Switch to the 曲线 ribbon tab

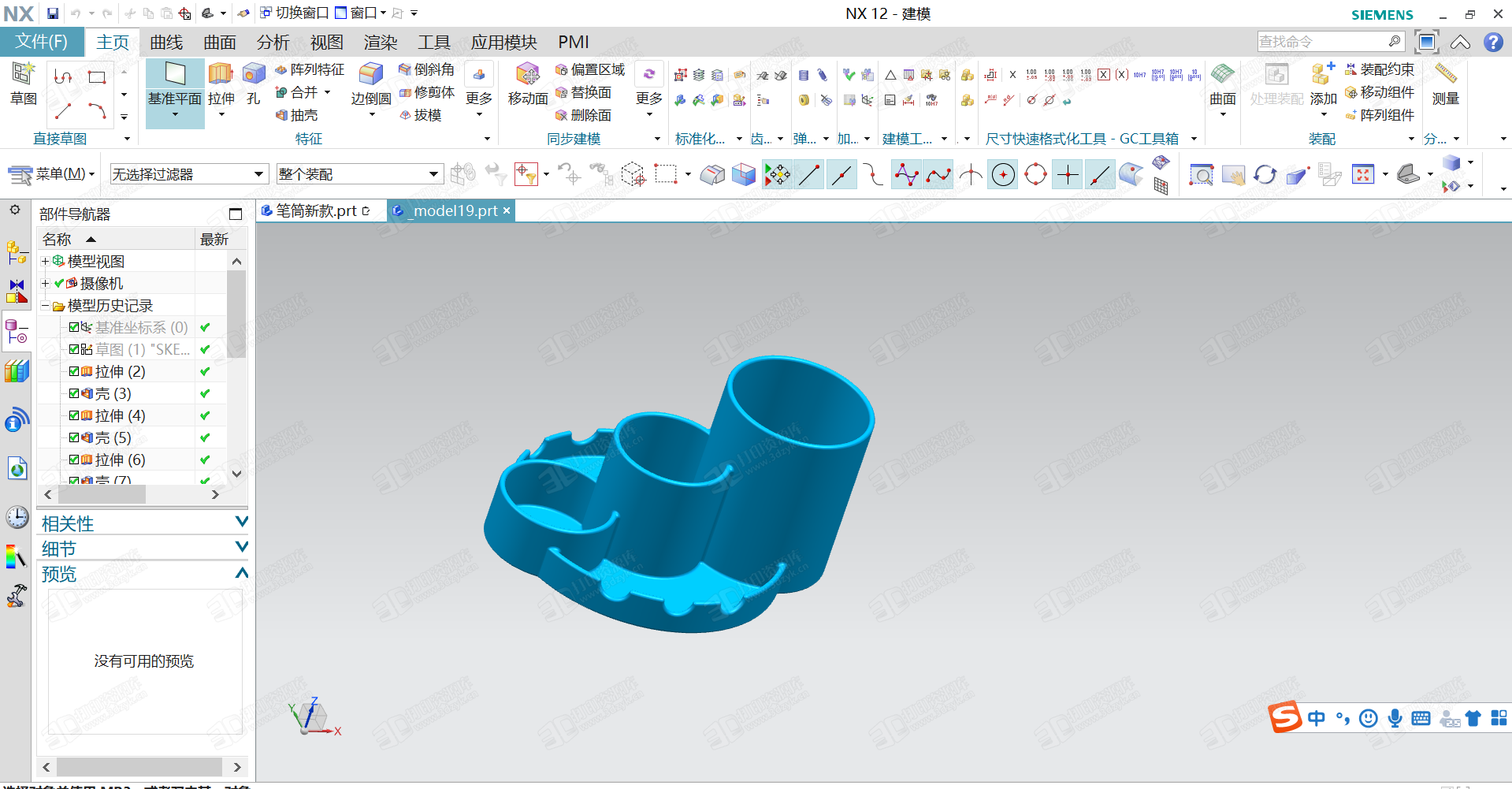pyautogui.click(x=166, y=42)
